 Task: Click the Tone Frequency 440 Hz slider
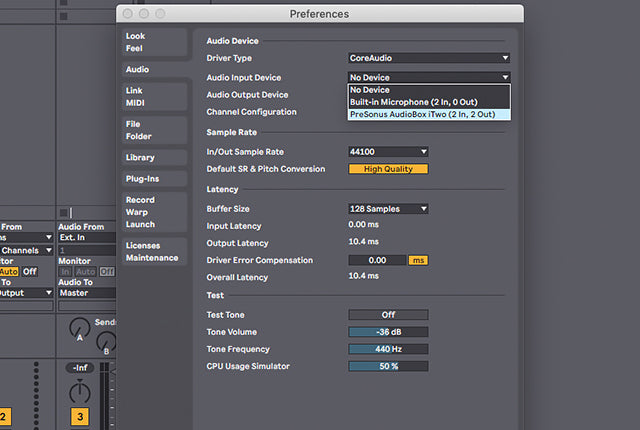[388, 349]
